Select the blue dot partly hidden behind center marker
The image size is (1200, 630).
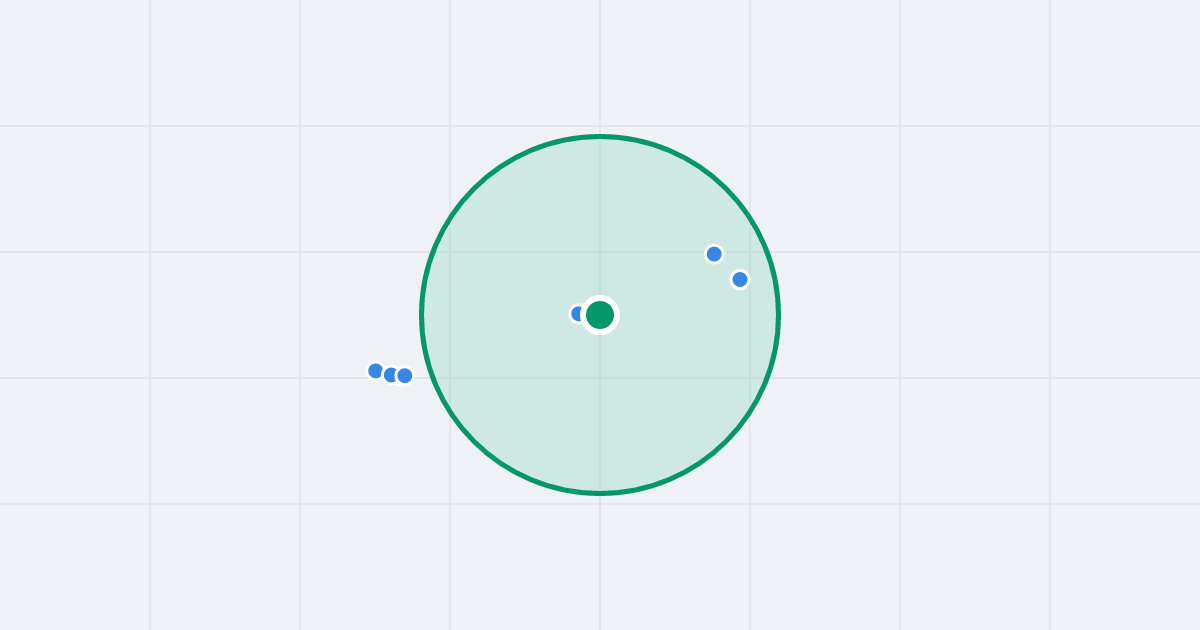coord(576,314)
